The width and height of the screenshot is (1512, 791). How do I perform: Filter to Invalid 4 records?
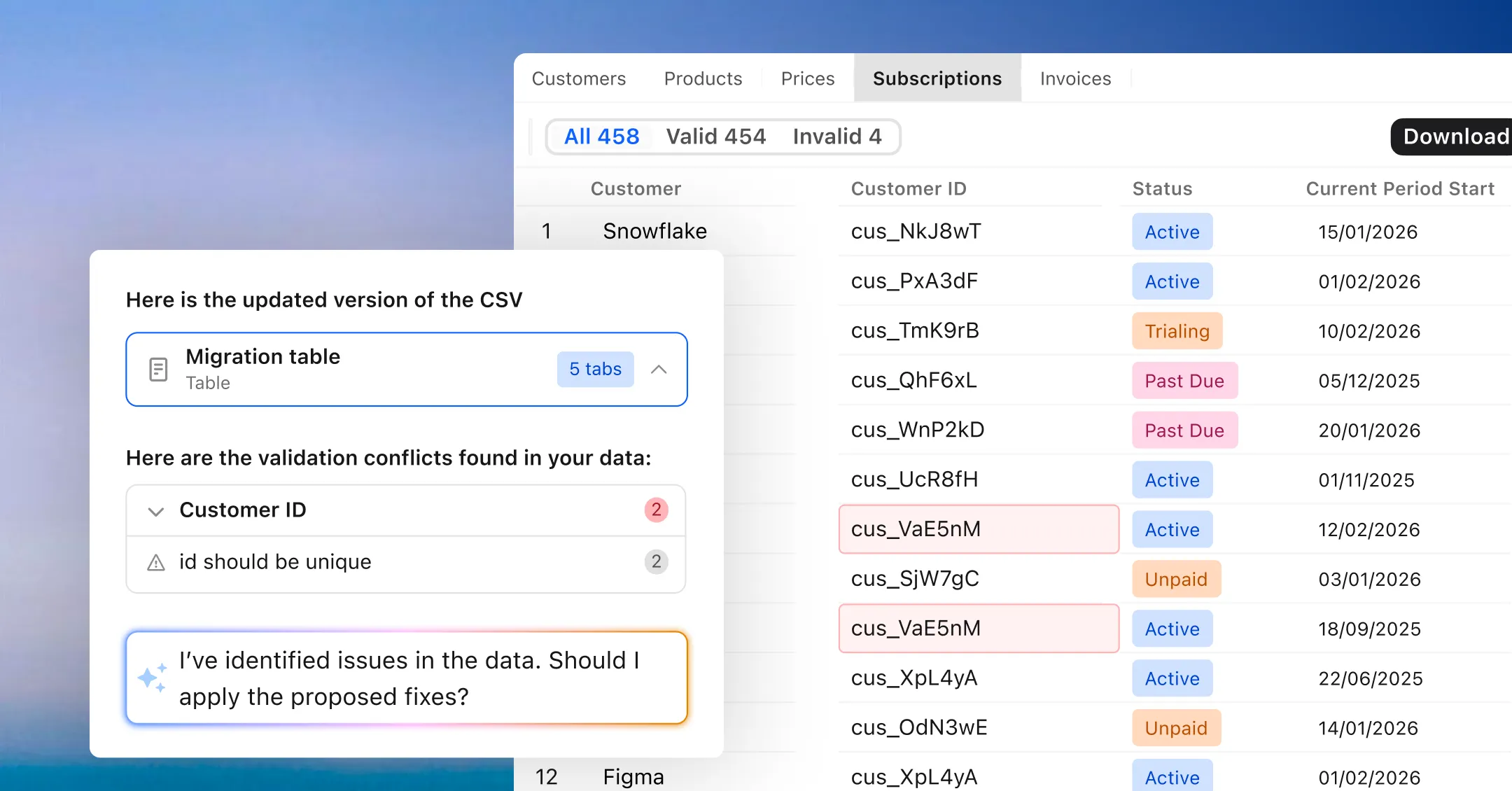pyautogui.click(x=836, y=136)
